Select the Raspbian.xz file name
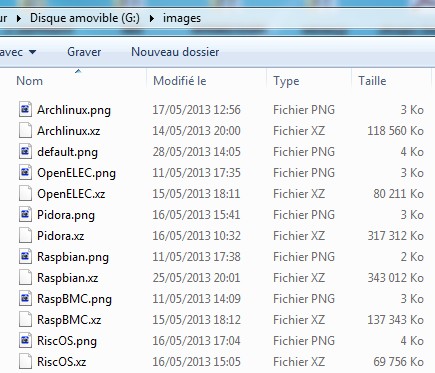Image resolution: width=435 pixels, height=373 pixels. [x=68, y=278]
